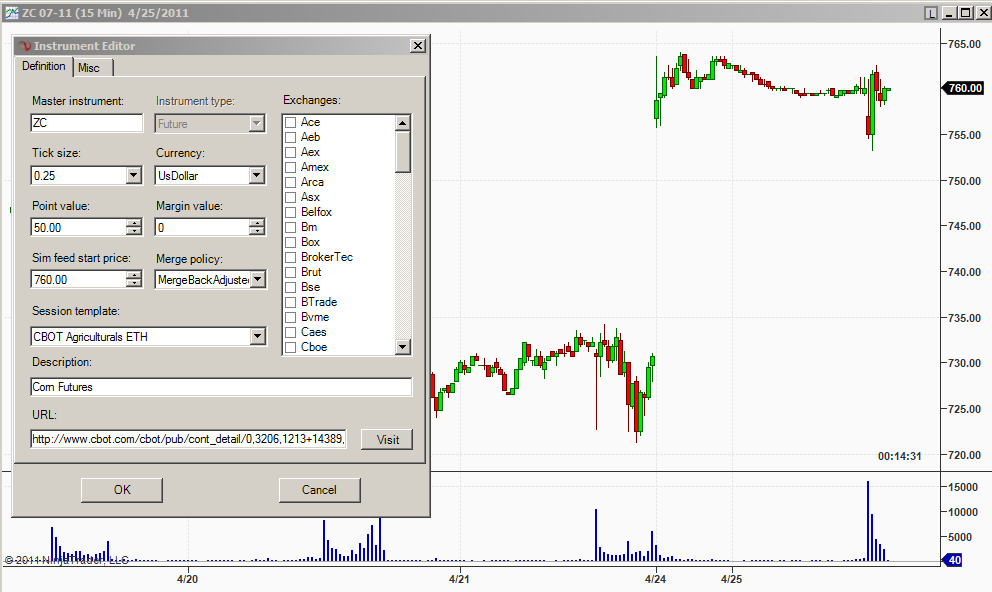Click the 4/20 date label on time axis
The width and height of the screenshot is (992, 592).
click(x=187, y=579)
